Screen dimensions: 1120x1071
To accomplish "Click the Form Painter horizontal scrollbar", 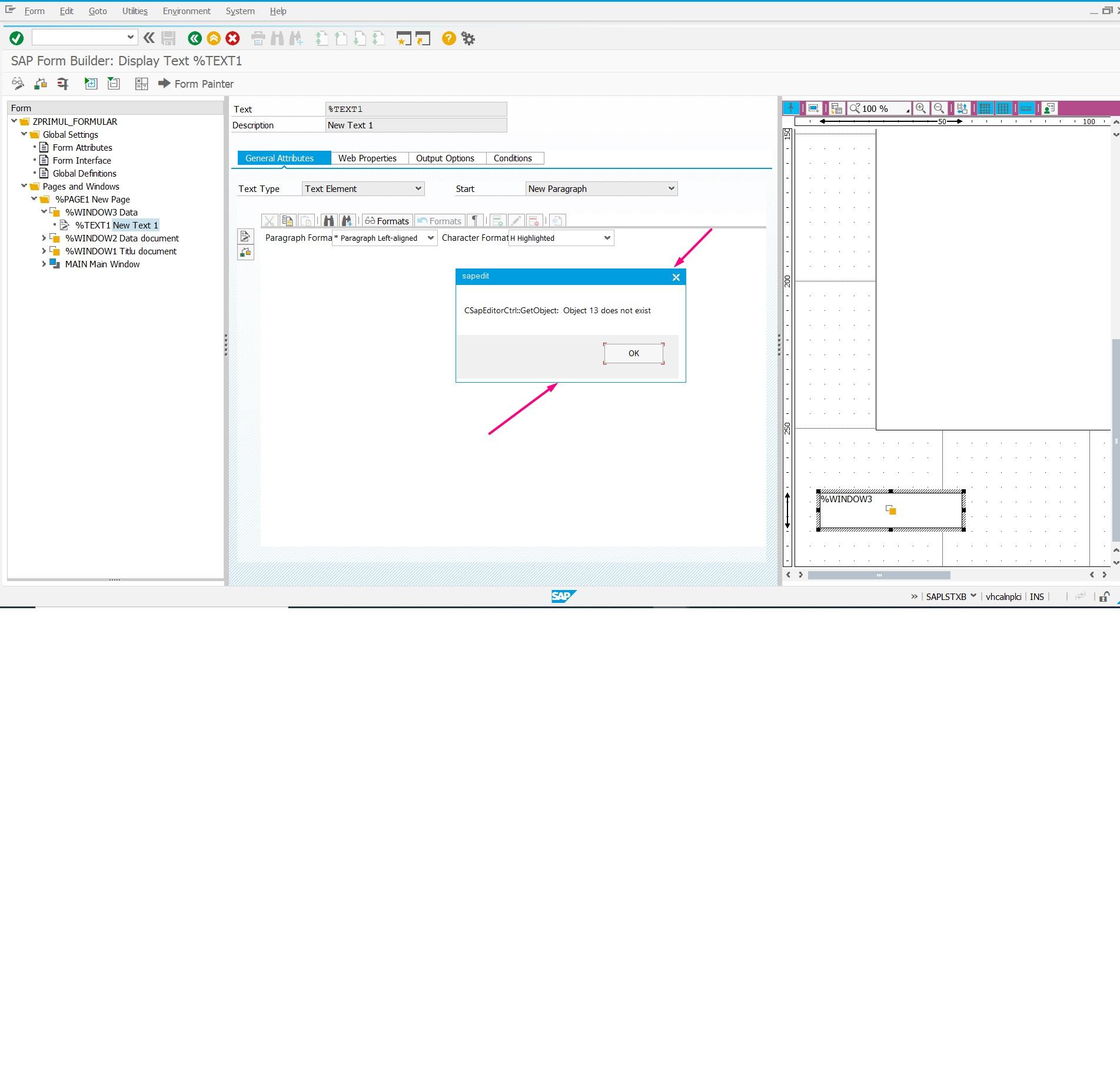I will coord(879,575).
